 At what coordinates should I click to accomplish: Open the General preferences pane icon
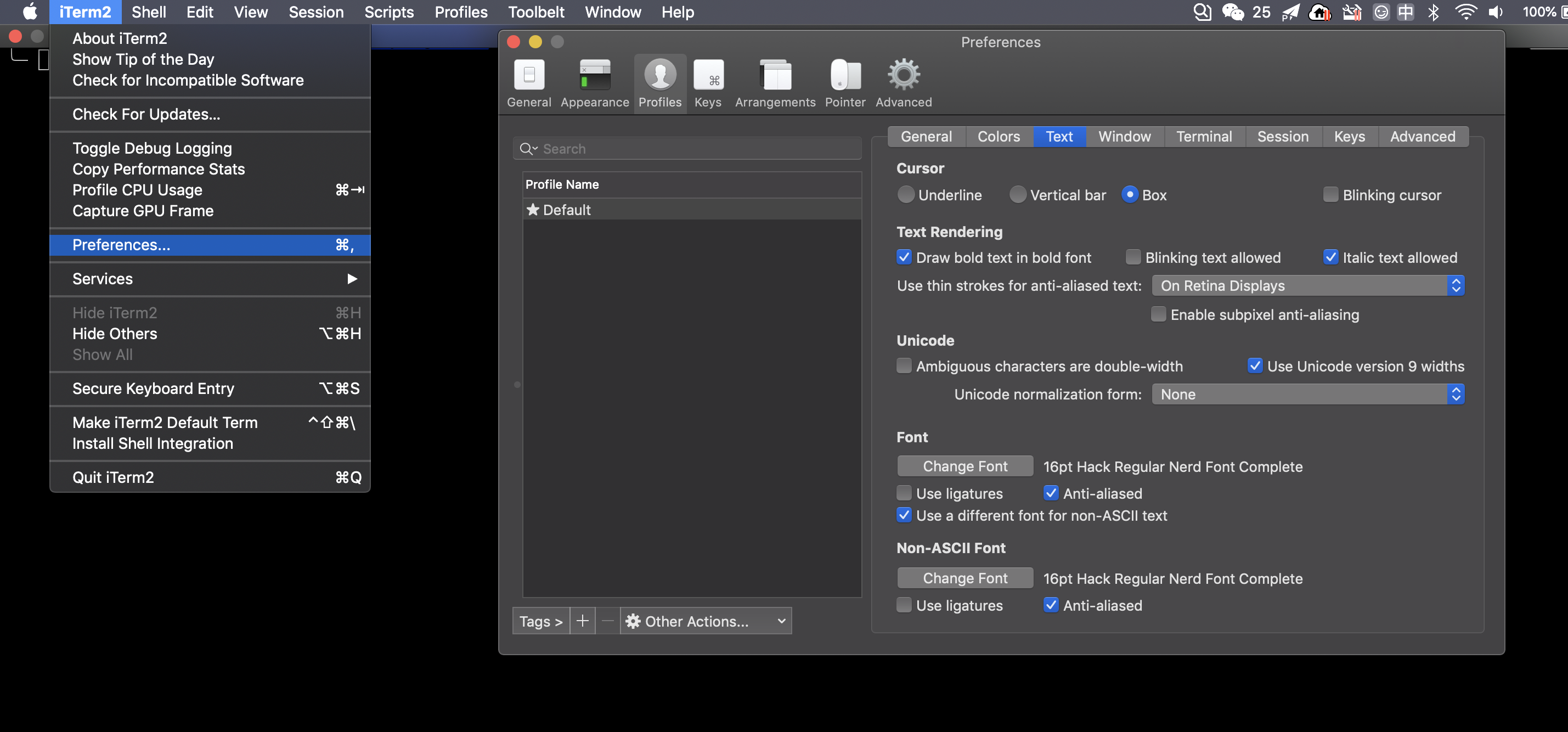528,76
